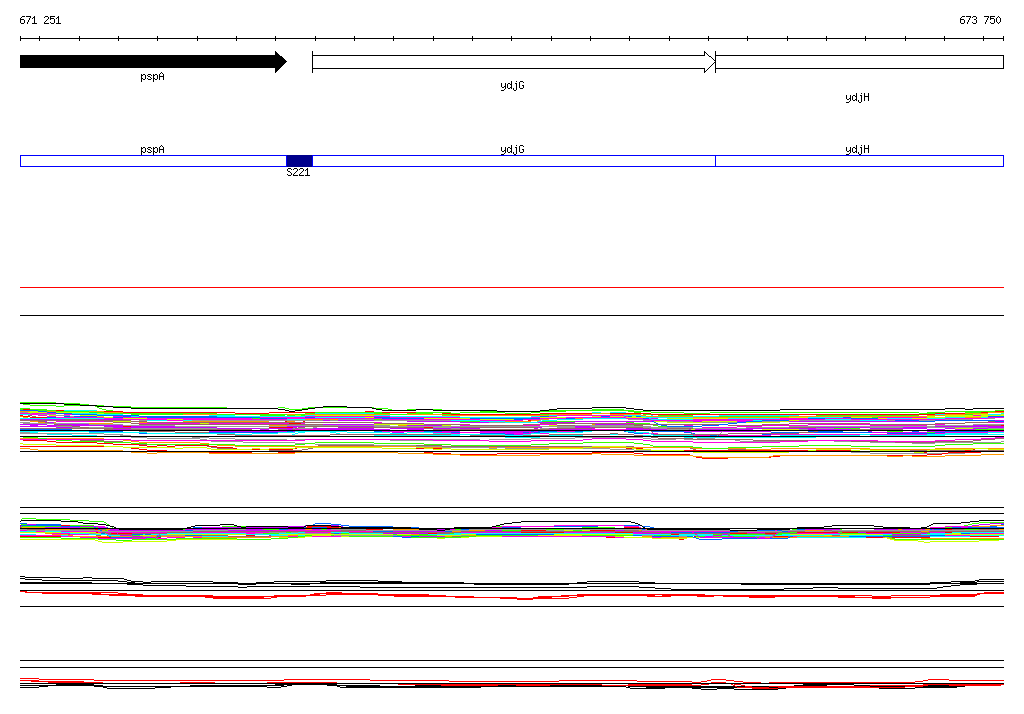Click the pspA label under the black arrow
Image resolution: width=1024 pixels, height=714 pixels.
click(152, 77)
